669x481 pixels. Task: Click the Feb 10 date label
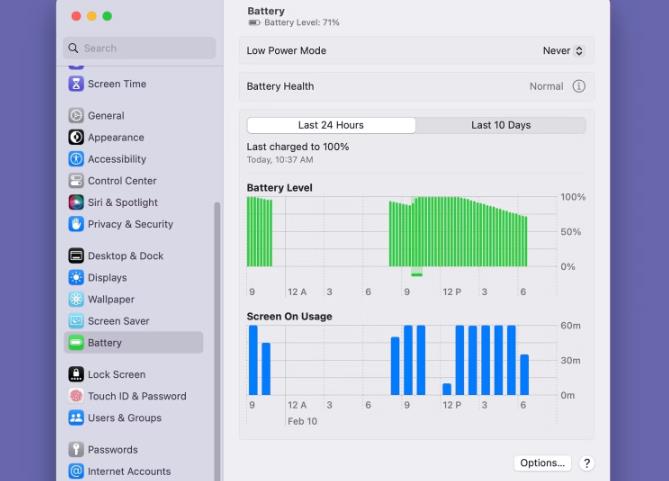pos(302,421)
